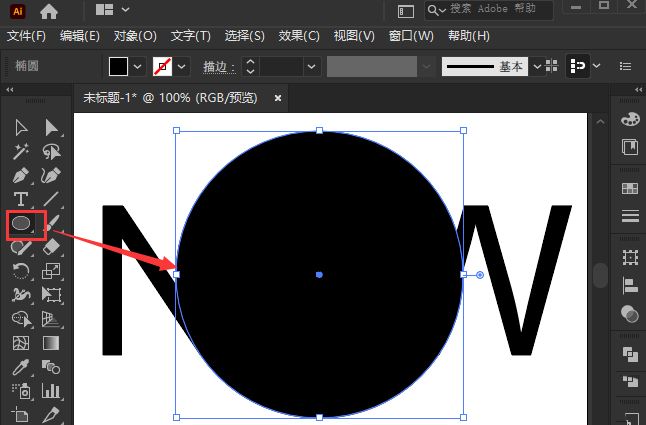The height and width of the screenshot is (425, 646).
Task: Open the 效果(C) menu
Action: [x=299, y=36]
